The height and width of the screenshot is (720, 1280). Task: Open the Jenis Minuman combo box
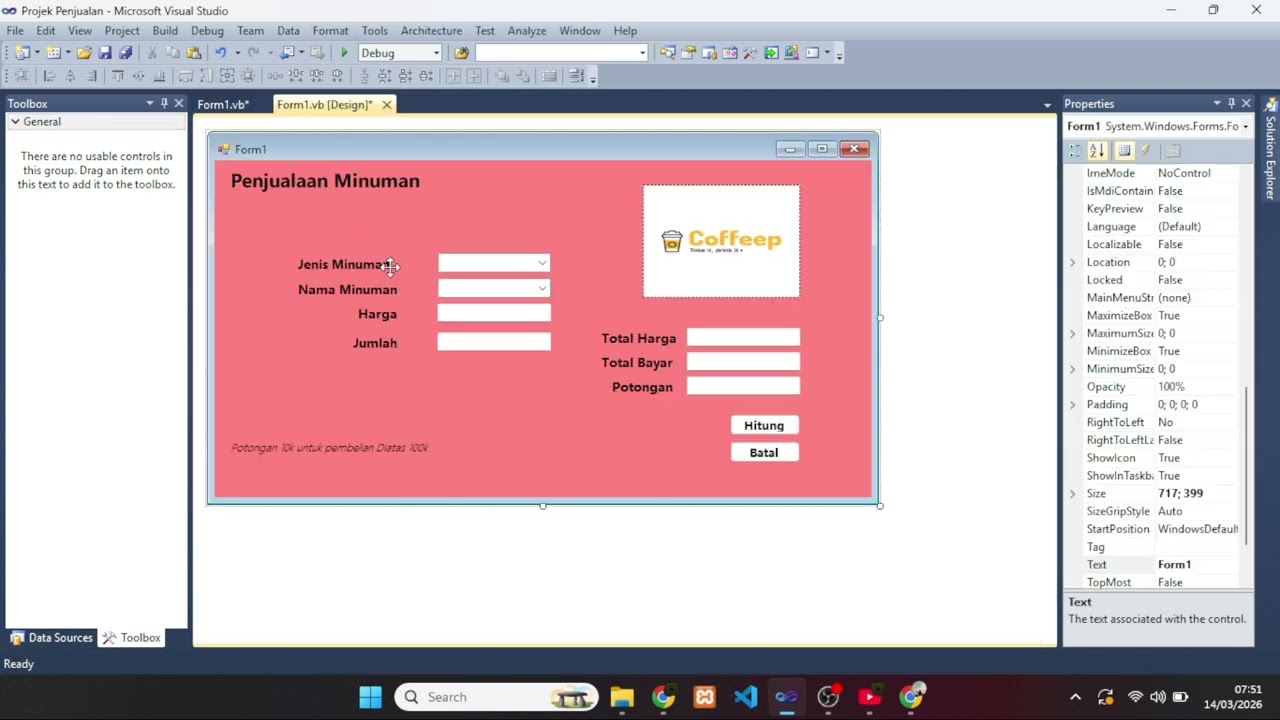tap(542, 264)
